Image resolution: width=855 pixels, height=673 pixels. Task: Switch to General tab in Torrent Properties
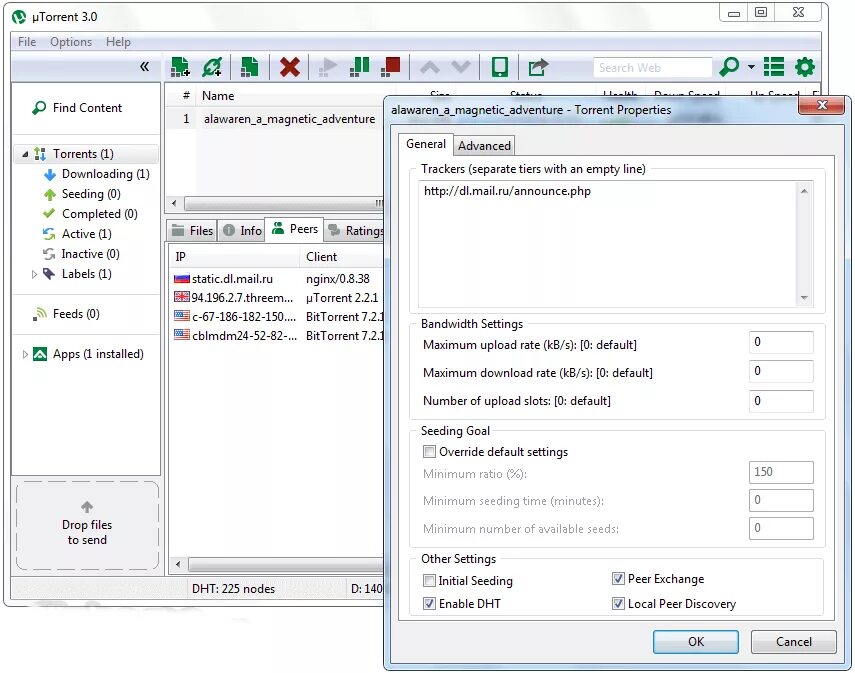[426, 144]
